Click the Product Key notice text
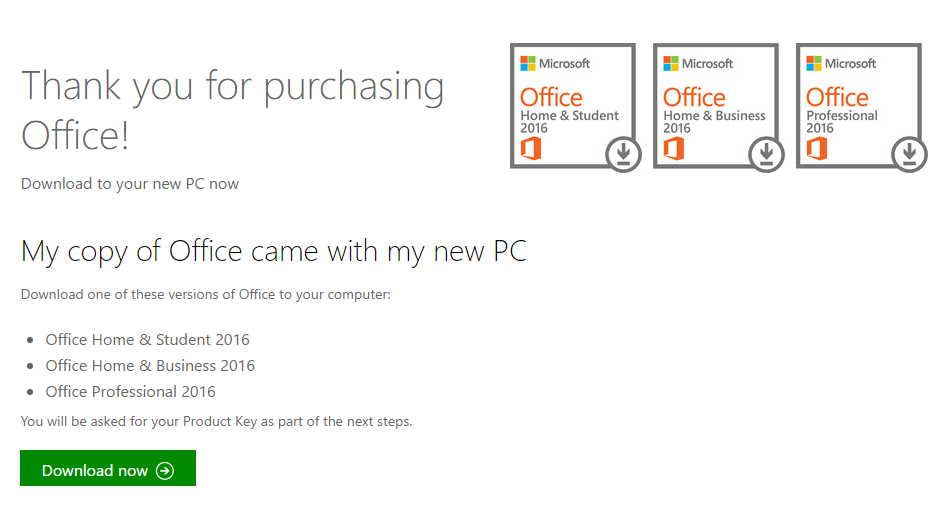This screenshot has width=943, height=509. point(216,422)
